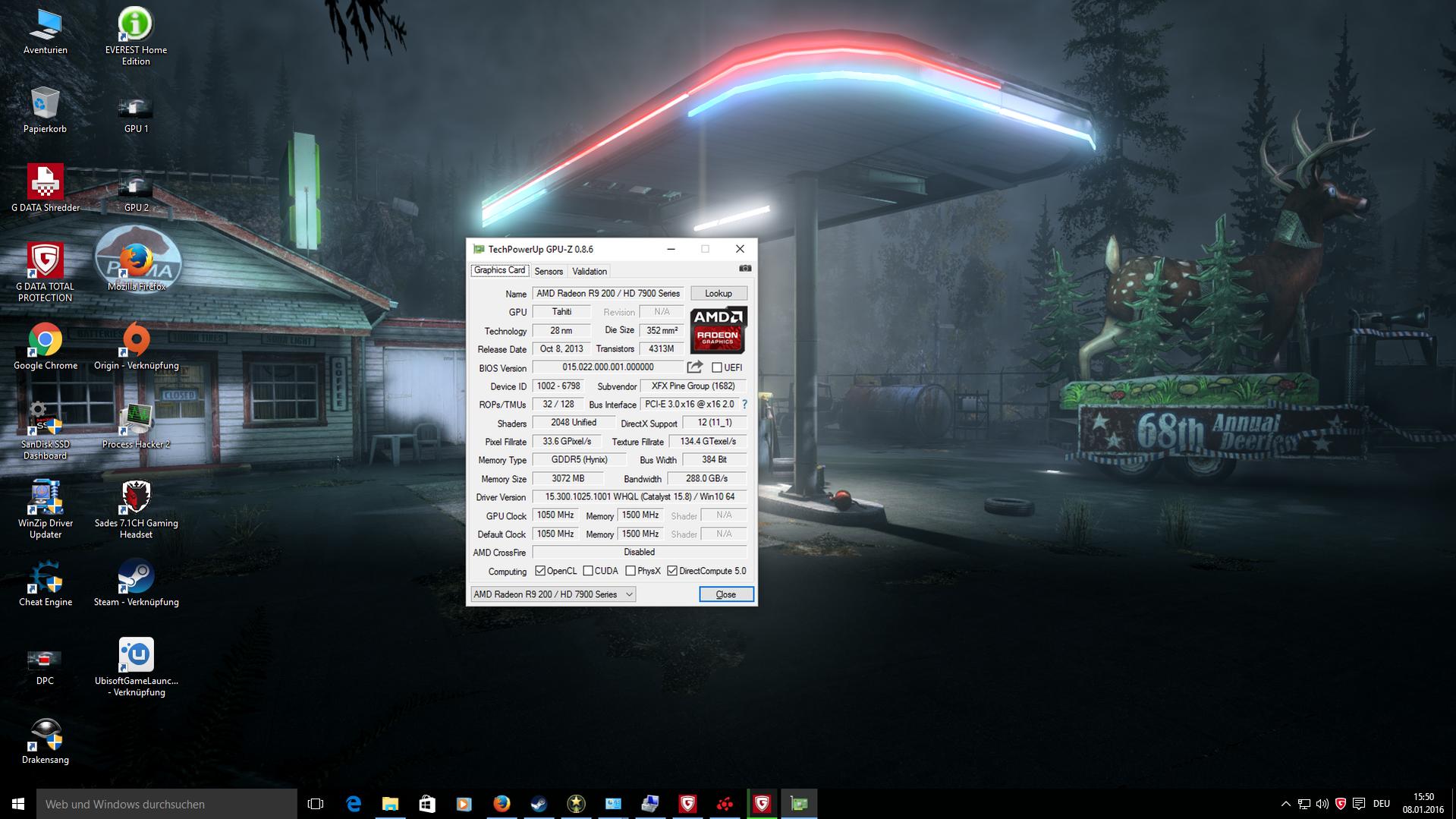Click the Device ID value 1002 - 6798
The height and width of the screenshot is (819, 1456).
click(558, 386)
